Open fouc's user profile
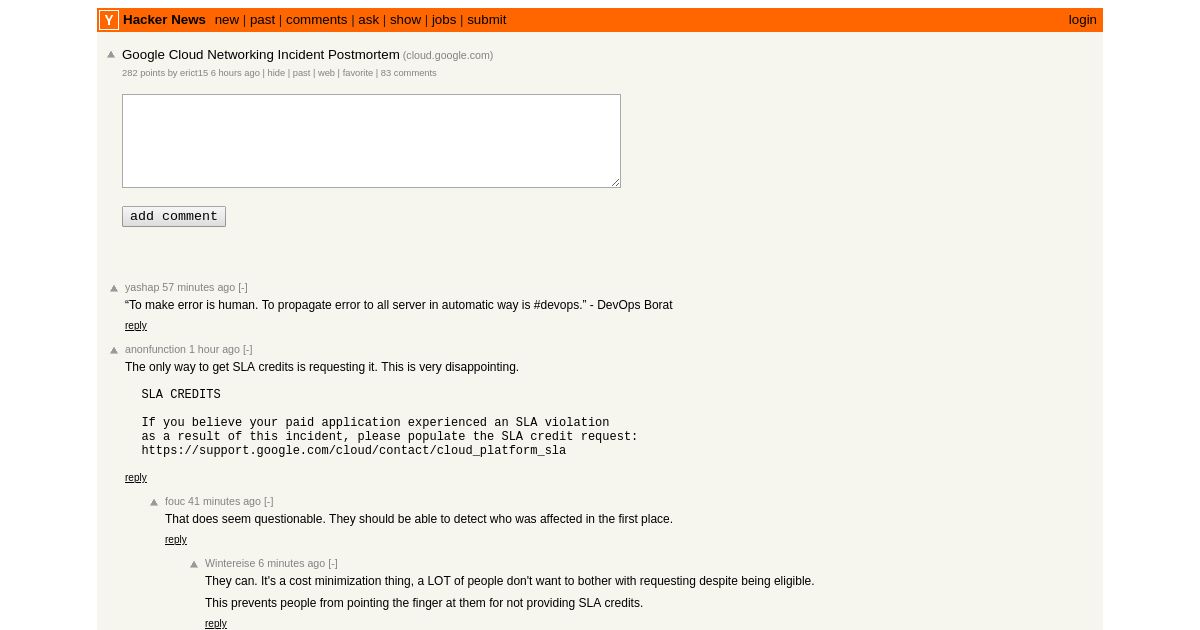The width and height of the screenshot is (1200, 630). coord(175,502)
